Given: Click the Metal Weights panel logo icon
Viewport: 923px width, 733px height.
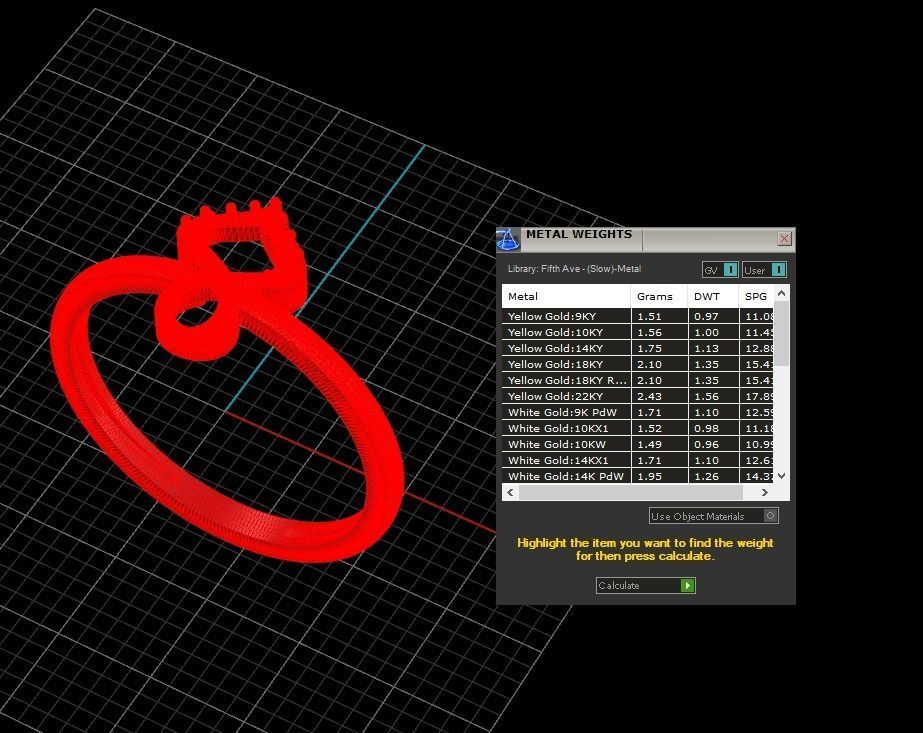Looking at the screenshot, I should tap(507, 240).
